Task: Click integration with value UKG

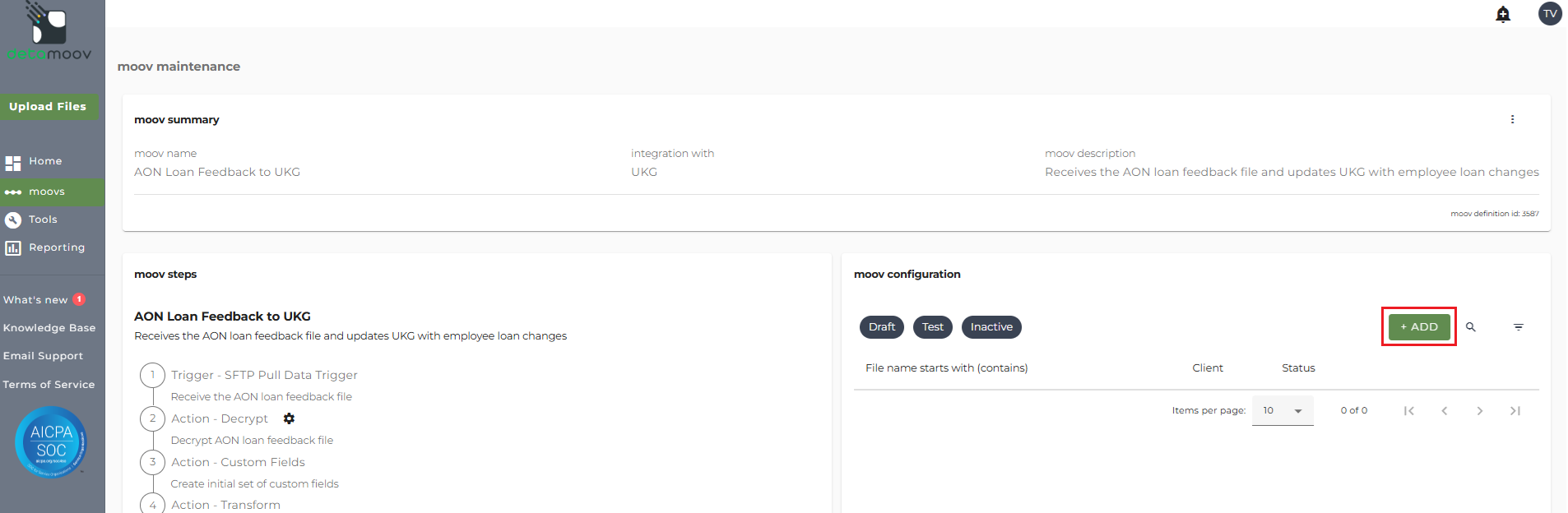Action: (x=644, y=172)
